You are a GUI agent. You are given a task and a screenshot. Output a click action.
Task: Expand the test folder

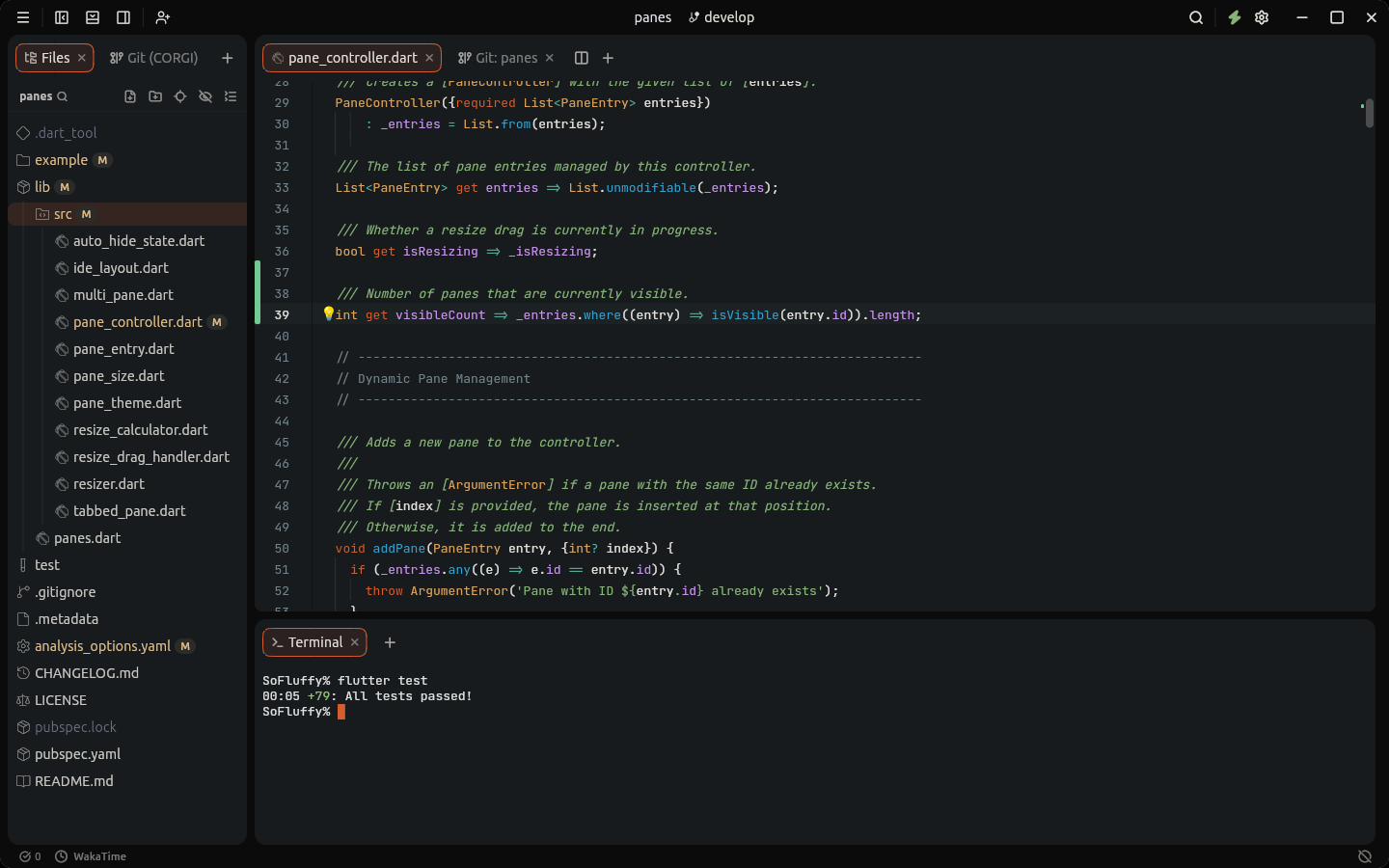tap(127, 565)
